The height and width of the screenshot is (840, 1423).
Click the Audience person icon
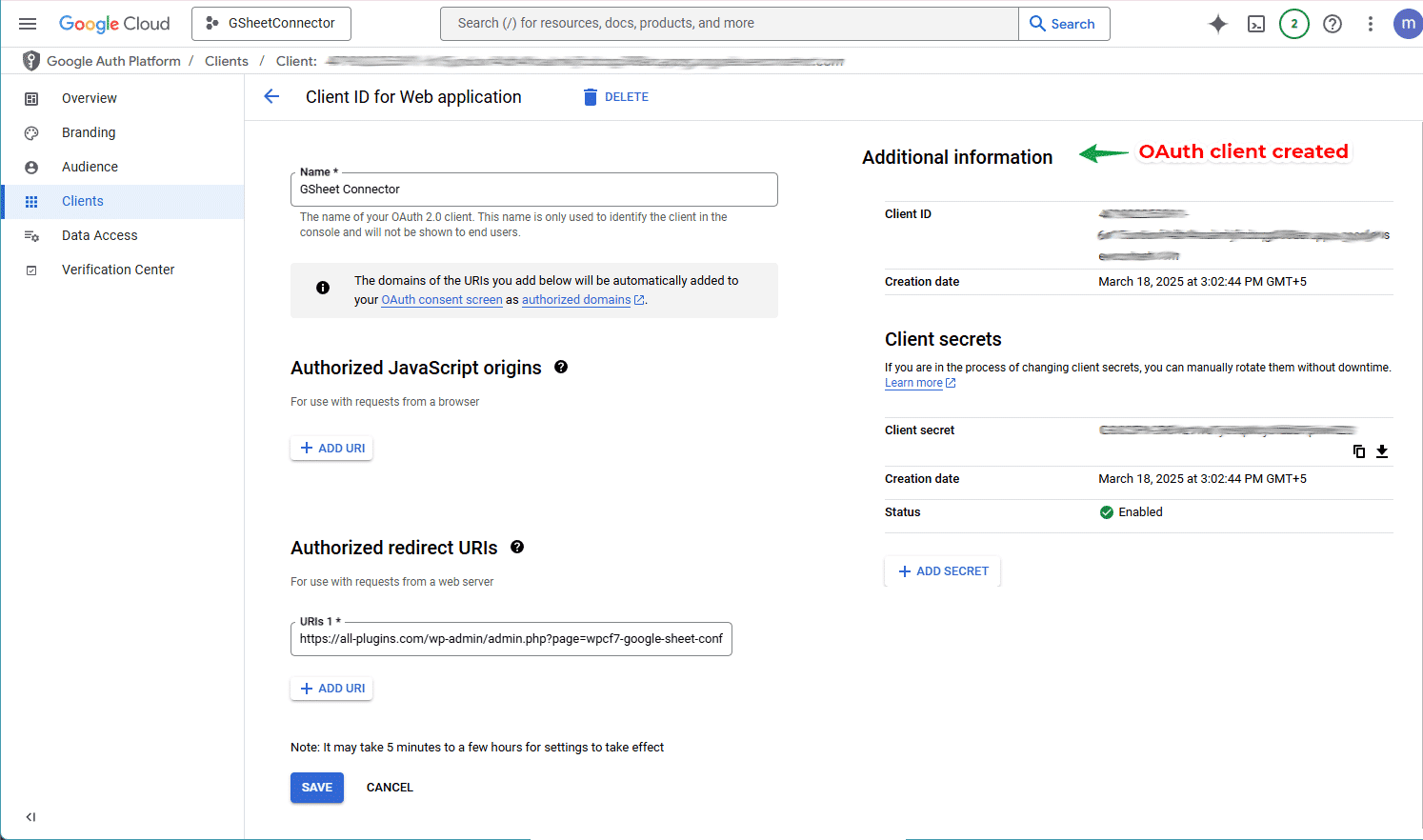tap(31, 168)
